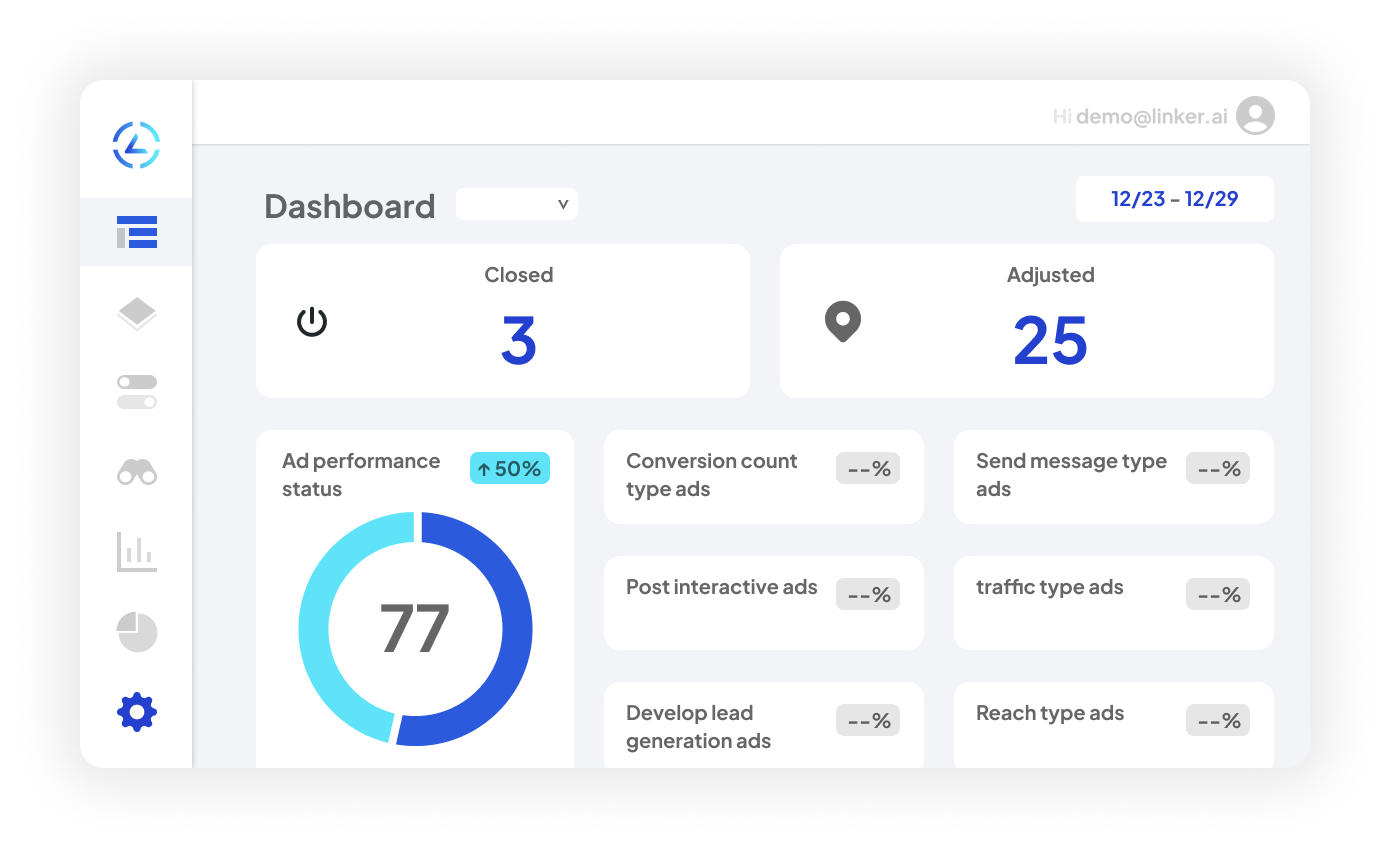Screen dimensions: 1390x848
Task: Open the binoculars icon in sidebar
Action: pos(137,471)
